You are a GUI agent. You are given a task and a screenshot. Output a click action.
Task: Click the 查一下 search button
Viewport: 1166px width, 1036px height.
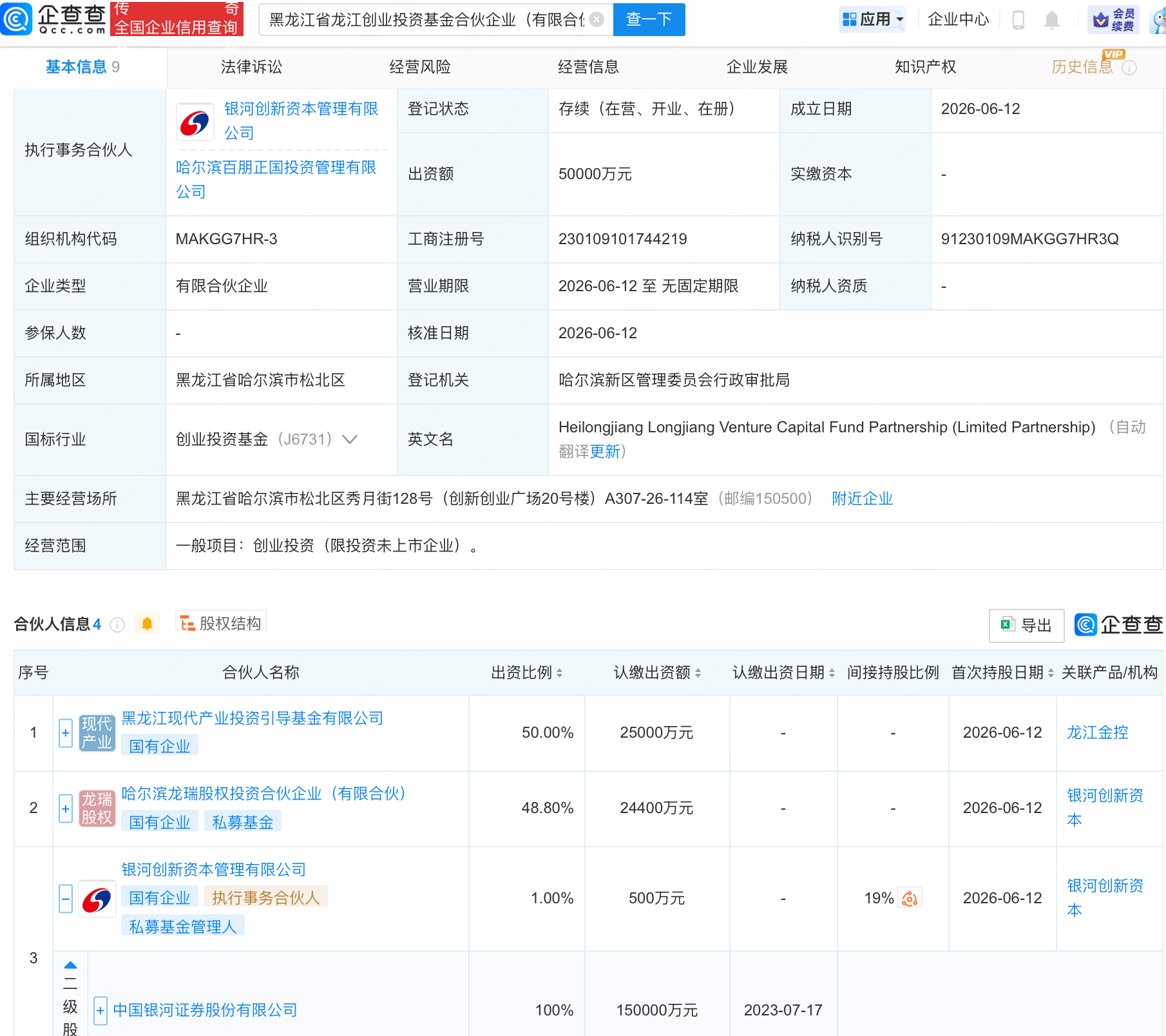click(649, 19)
